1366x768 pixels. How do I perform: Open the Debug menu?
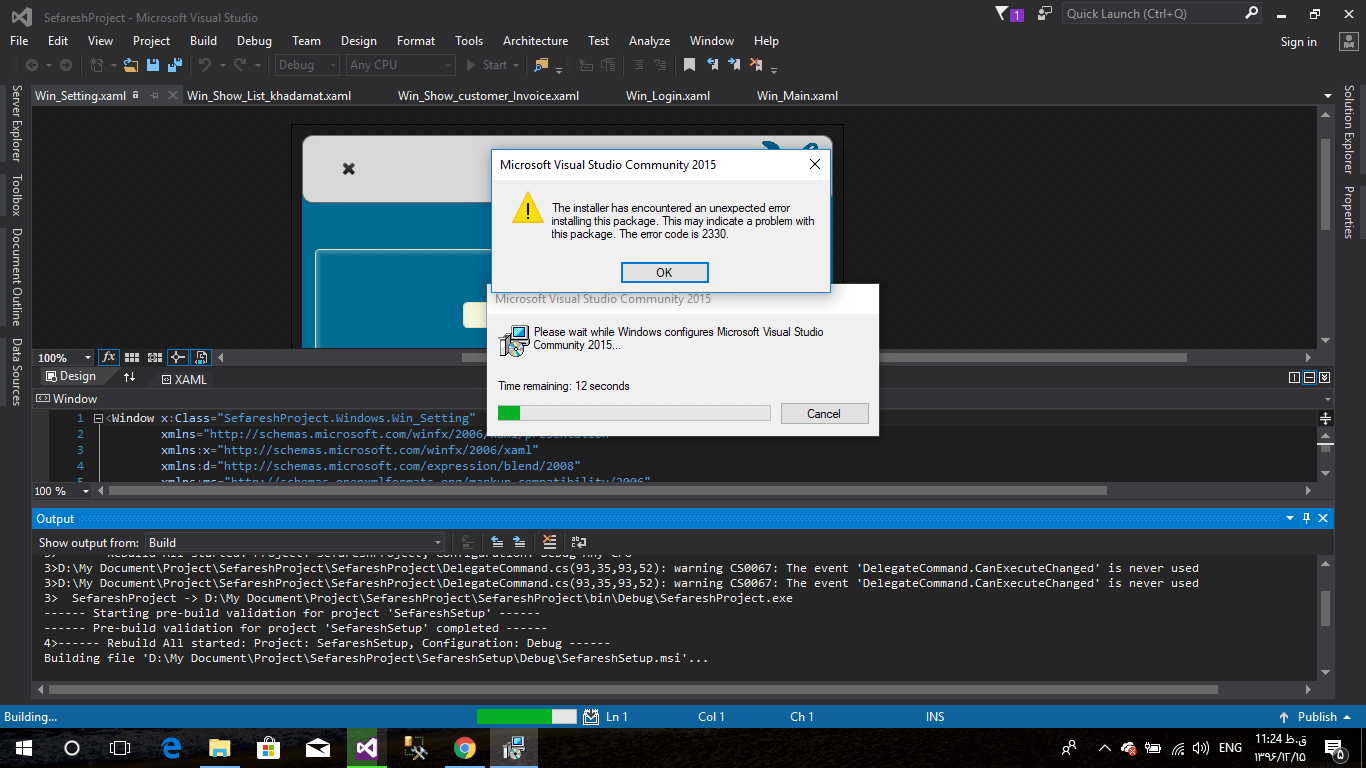pyautogui.click(x=254, y=41)
